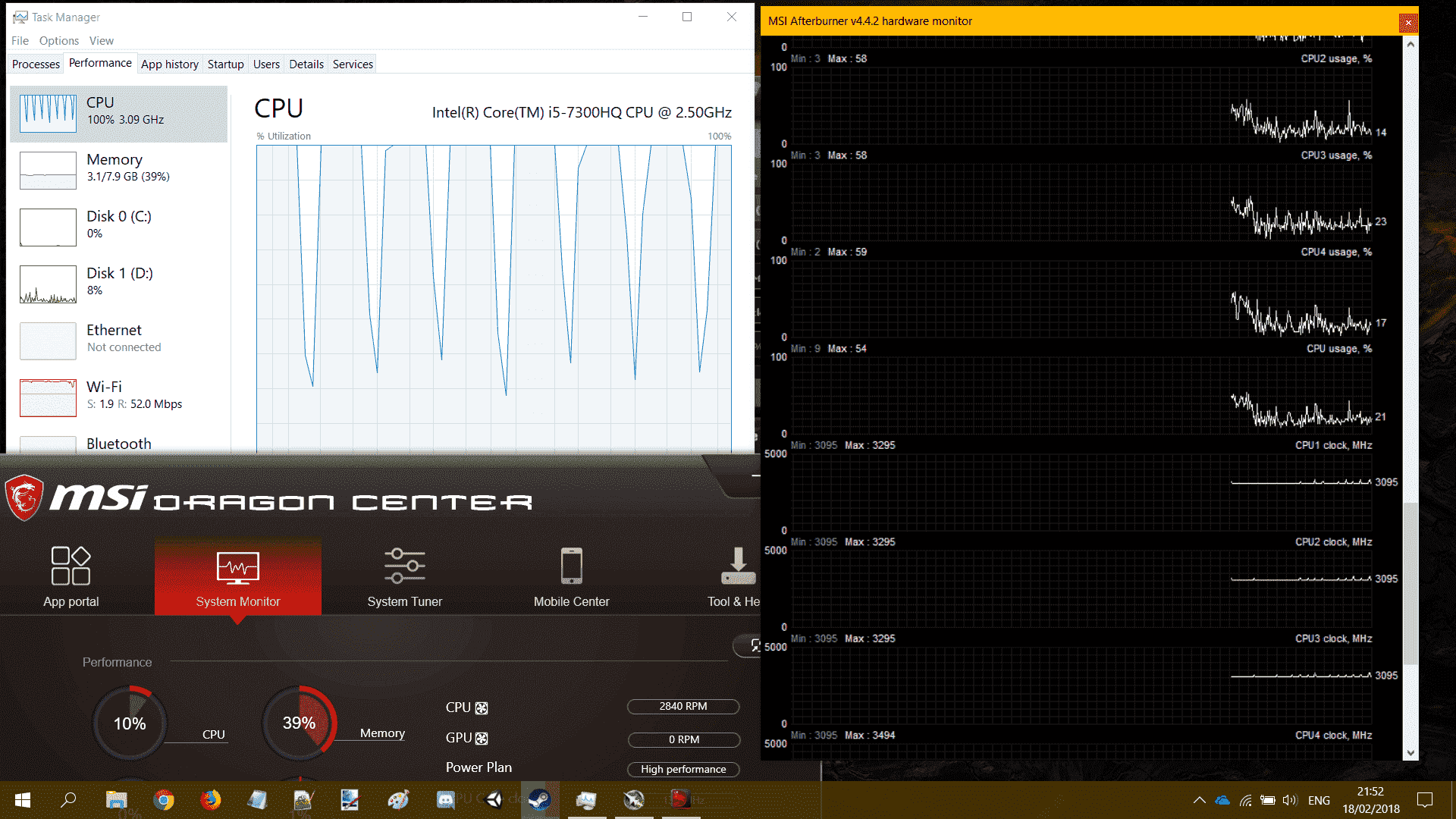The width and height of the screenshot is (1456, 819).
Task: Close the Afterburner hardware monitor window
Action: [1408, 22]
